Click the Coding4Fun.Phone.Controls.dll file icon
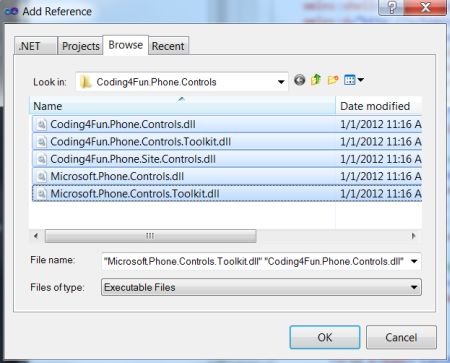450x363 pixels. point(41,125)
